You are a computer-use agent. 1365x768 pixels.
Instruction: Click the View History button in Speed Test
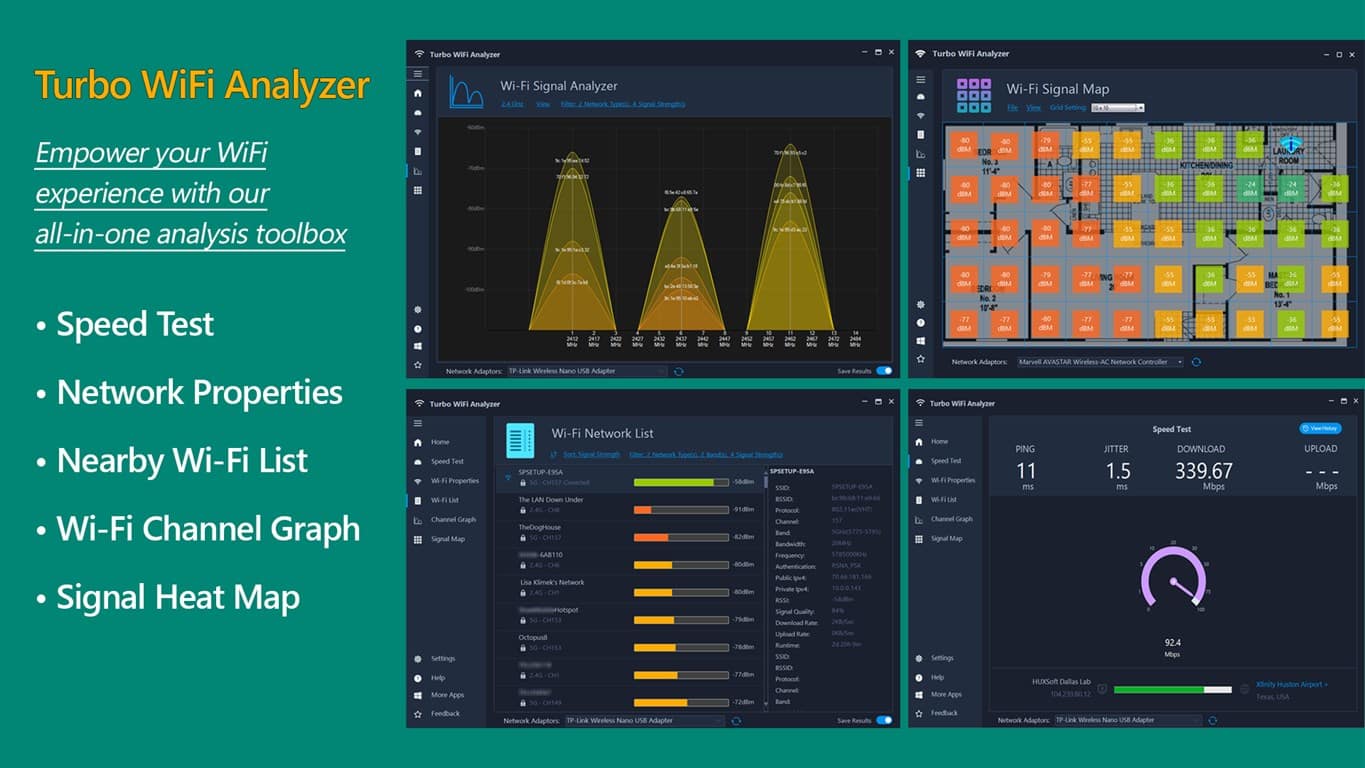(1320, 428)
